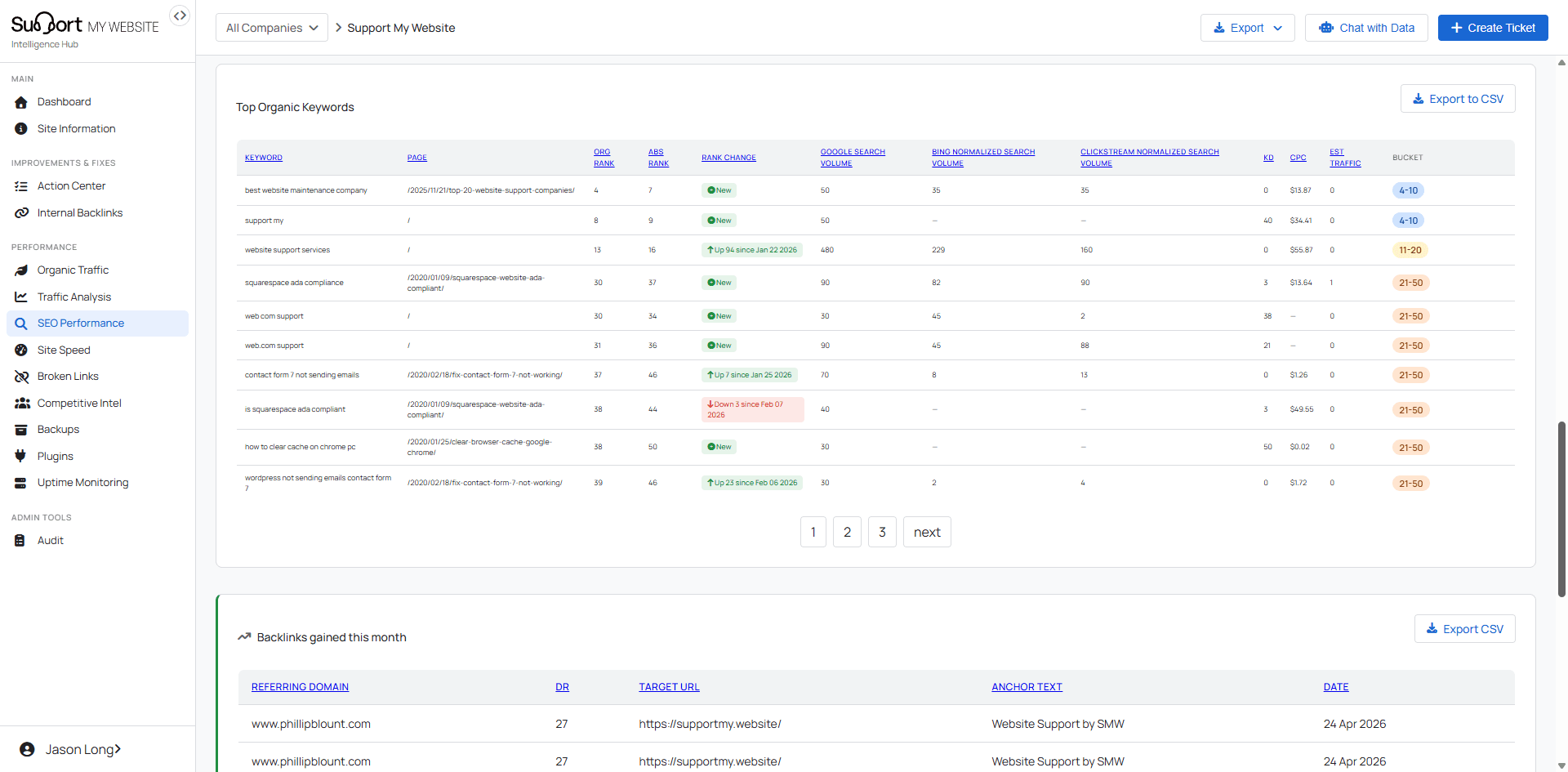
Task: Click the plus icon in Create Ticket
Action: (x=1456, y=28)
